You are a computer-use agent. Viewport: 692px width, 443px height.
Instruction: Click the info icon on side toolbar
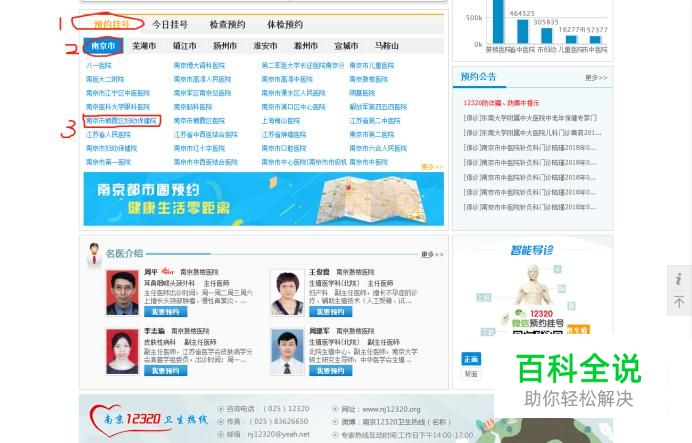[679, 278]
